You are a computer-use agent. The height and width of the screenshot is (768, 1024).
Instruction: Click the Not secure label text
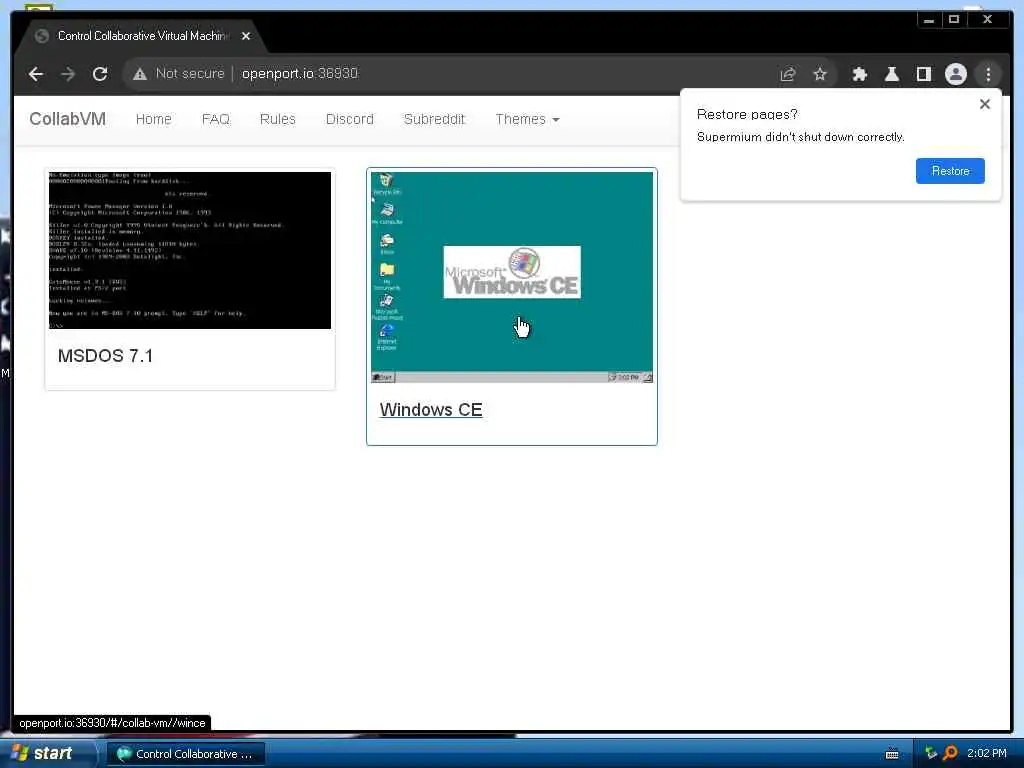tap(189, 73)
